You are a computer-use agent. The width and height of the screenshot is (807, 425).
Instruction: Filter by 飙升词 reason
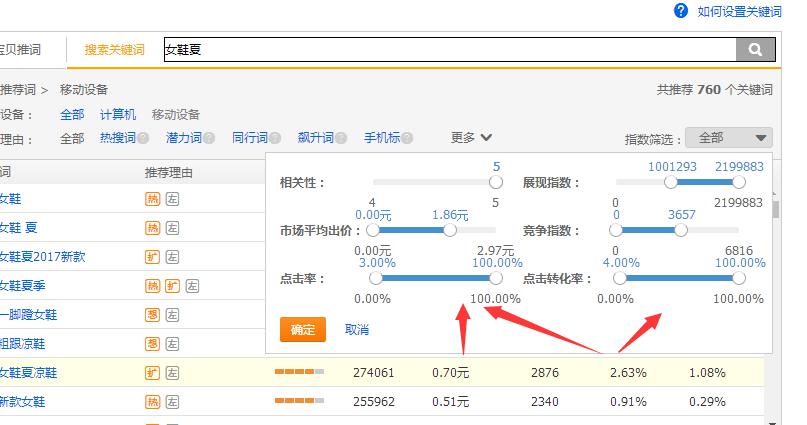(315, 139)
